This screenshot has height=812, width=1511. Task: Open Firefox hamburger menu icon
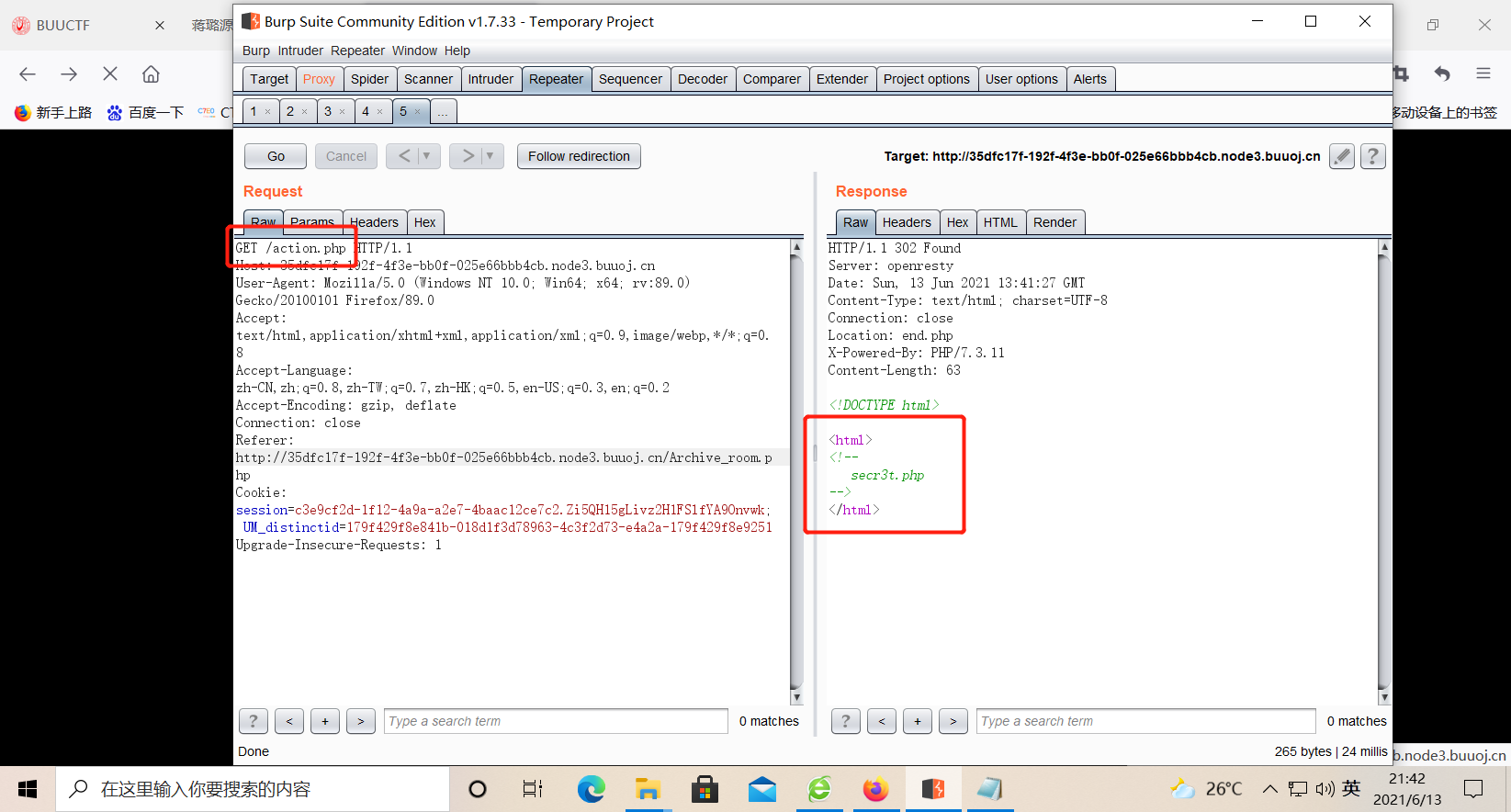point(1483,73)
